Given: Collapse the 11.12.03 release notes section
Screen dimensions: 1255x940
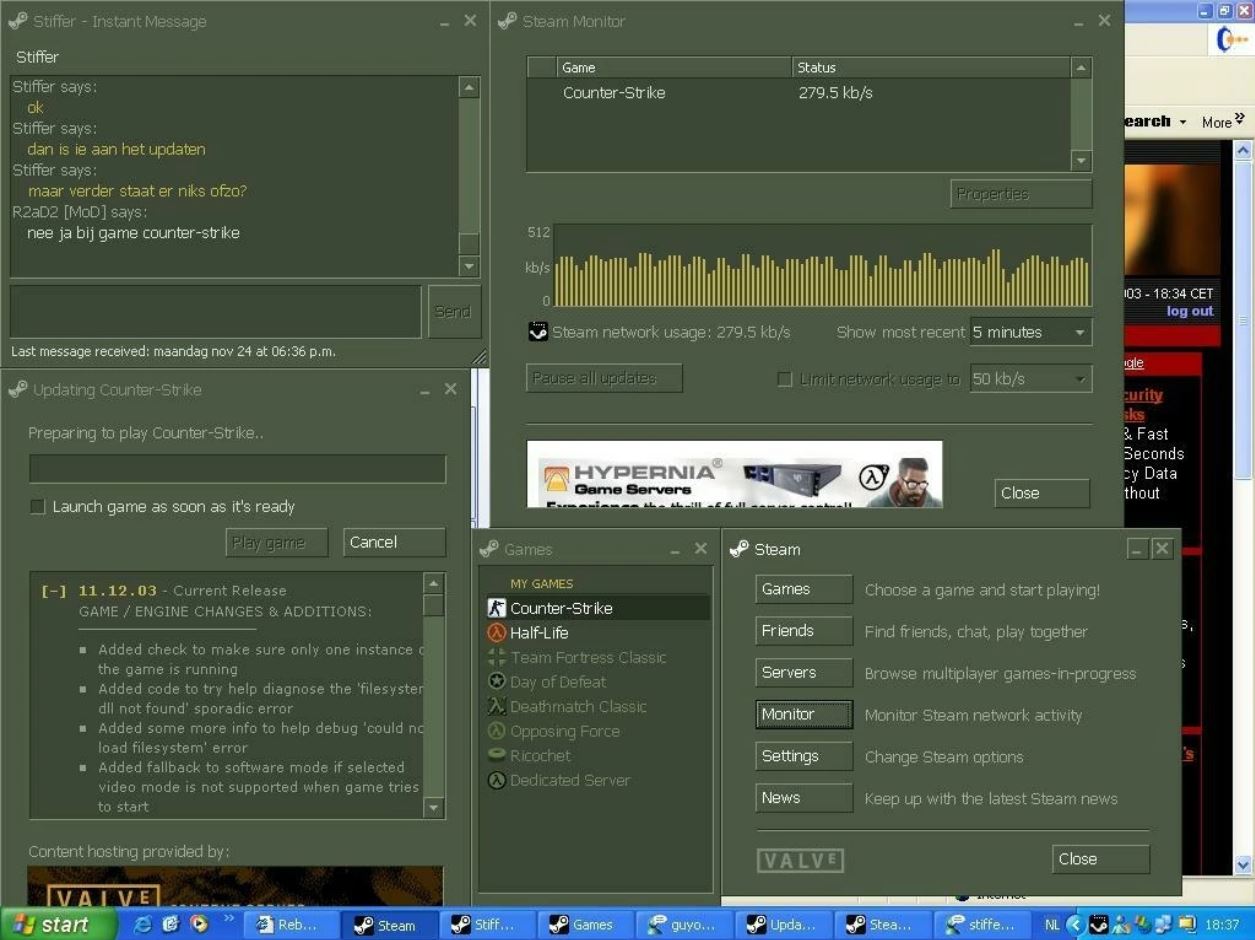Looking at the screenshot, I should 53,591.
